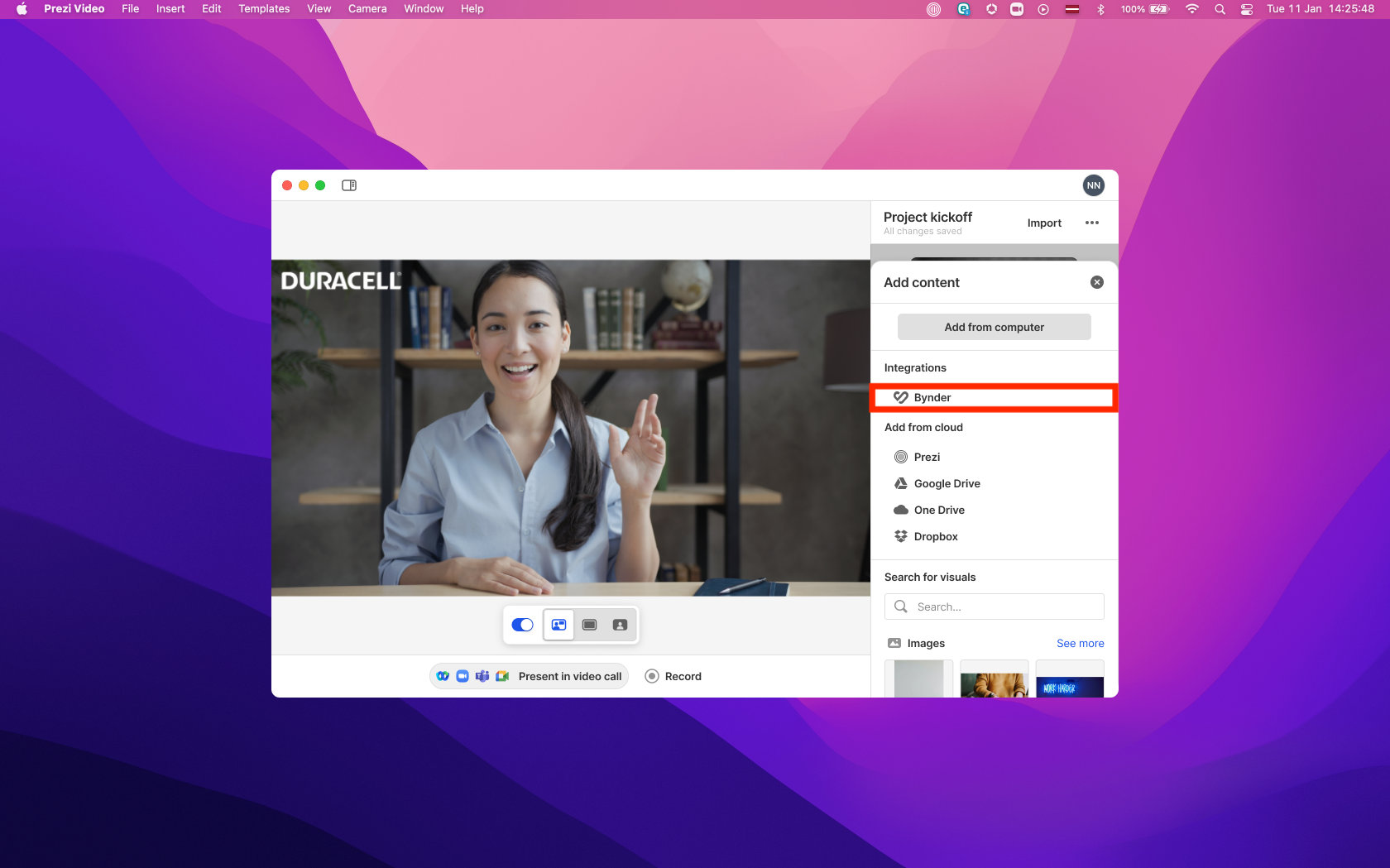Screen dimensions: 1390x868
Task: Open the three-dot more options menu
Action: 1092,223
